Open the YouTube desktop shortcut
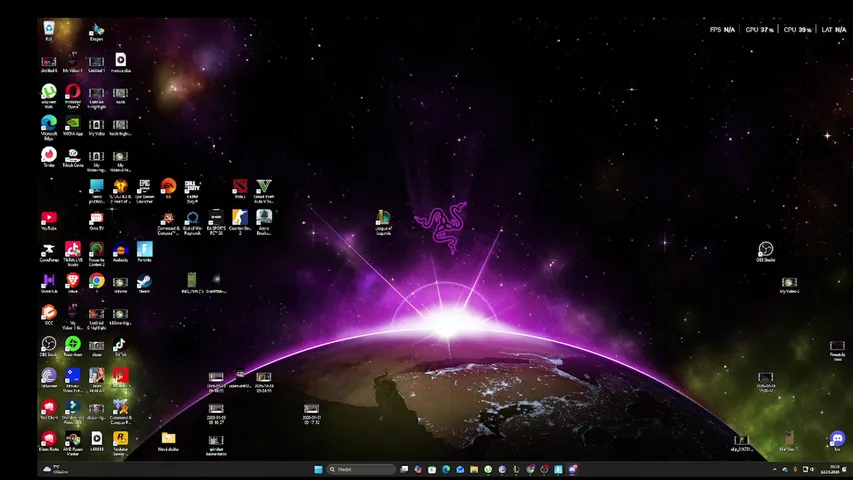This screenshot has height=480, width=853. [49, 220]
